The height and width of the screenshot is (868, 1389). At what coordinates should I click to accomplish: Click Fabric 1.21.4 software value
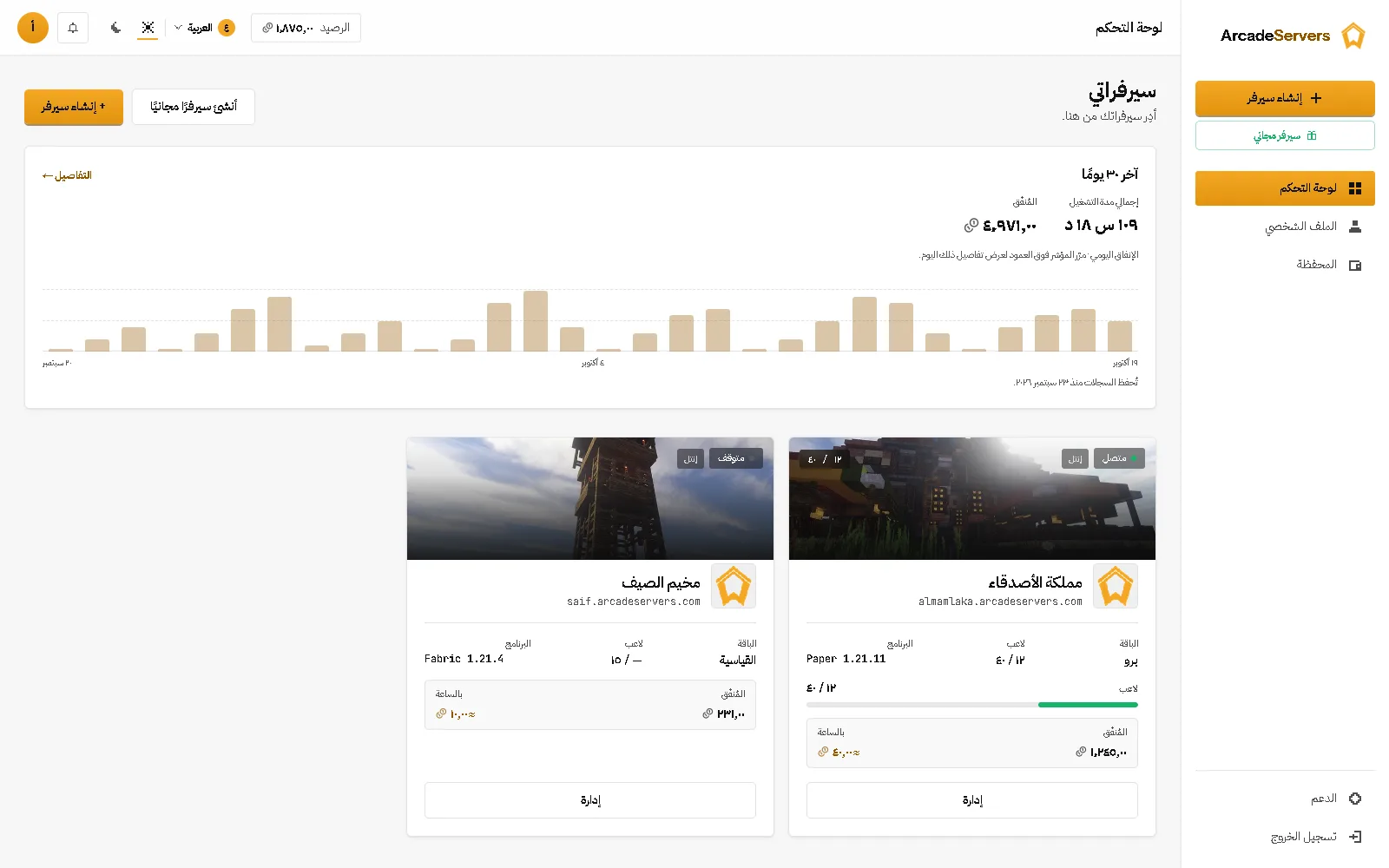click(464, 659)
